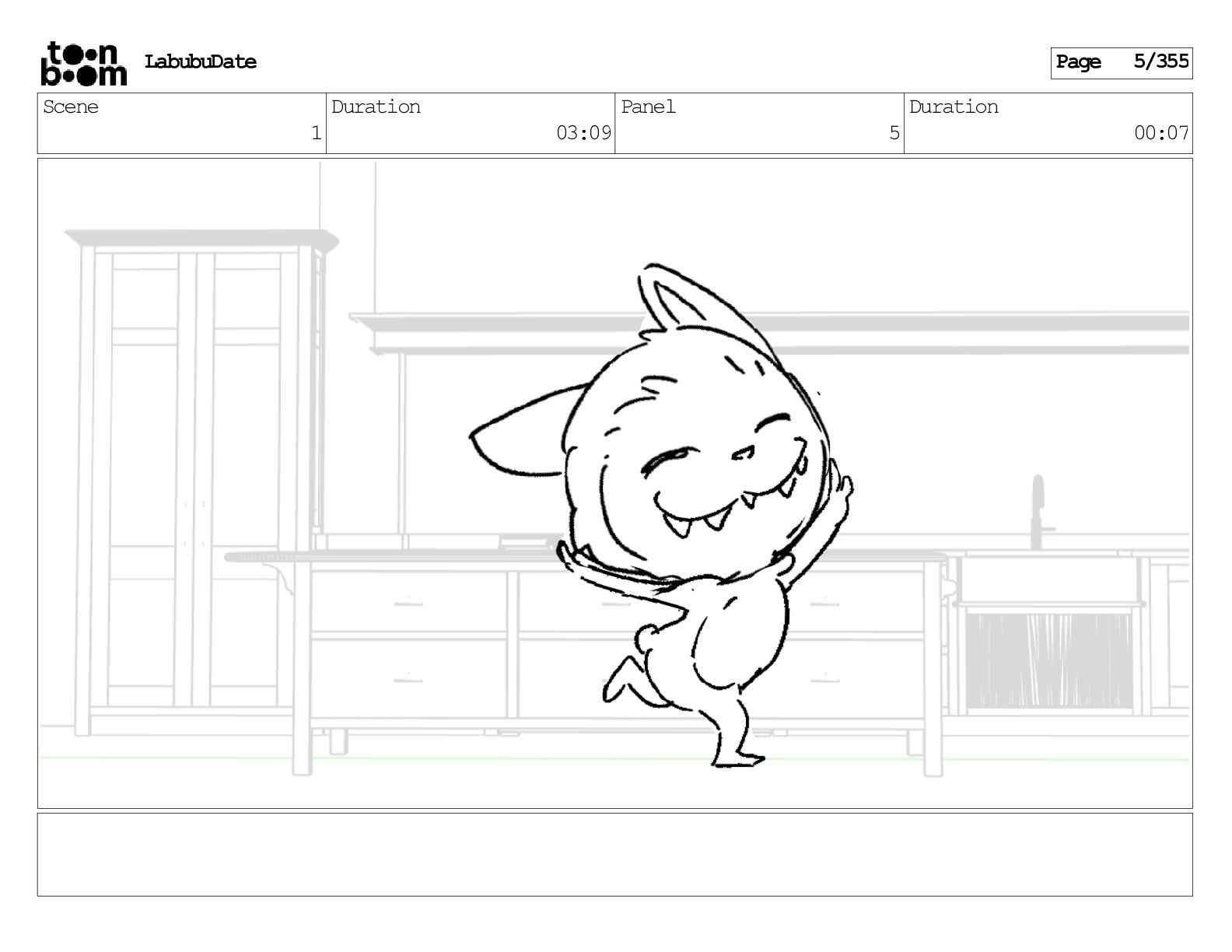Click the scene Duration label

click(x=376, y=107)
